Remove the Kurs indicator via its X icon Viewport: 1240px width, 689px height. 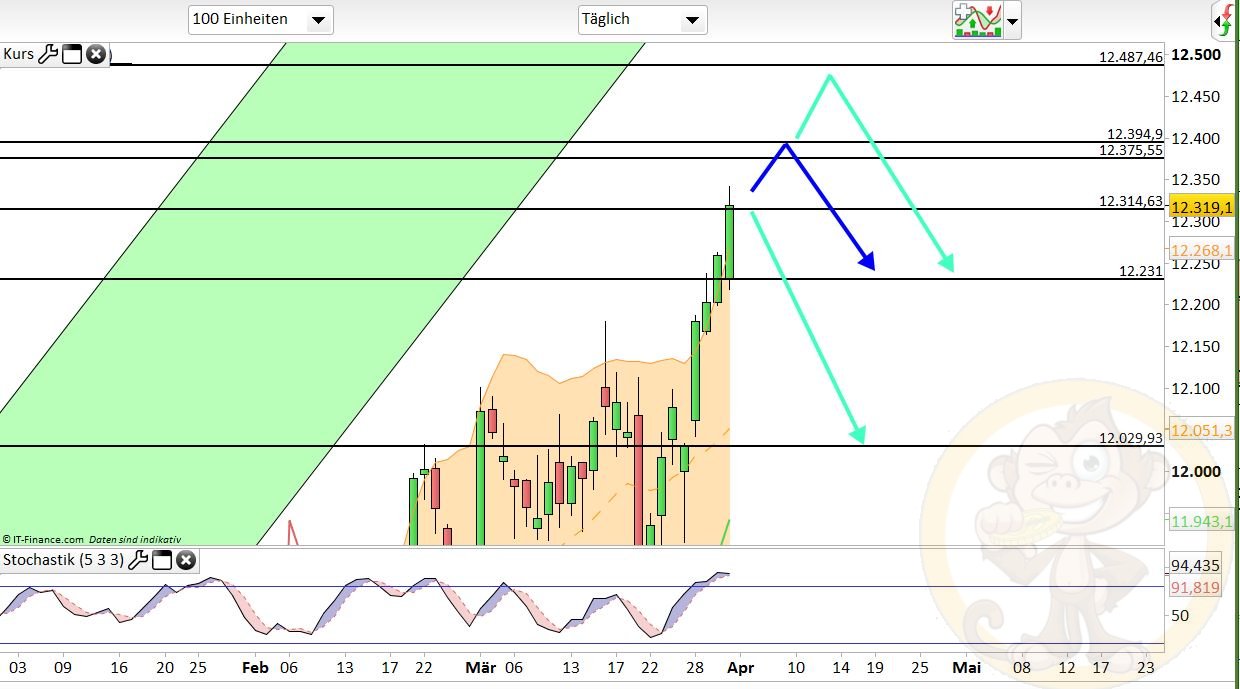tap(95, 55)
